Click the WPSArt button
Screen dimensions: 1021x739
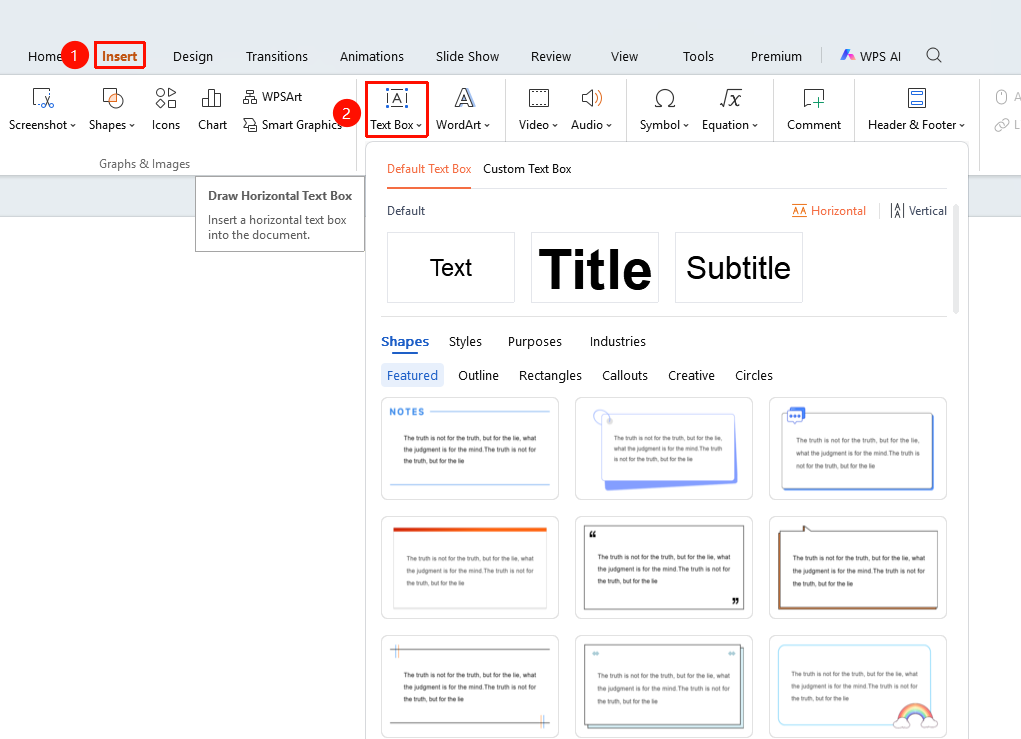(272, 97)
